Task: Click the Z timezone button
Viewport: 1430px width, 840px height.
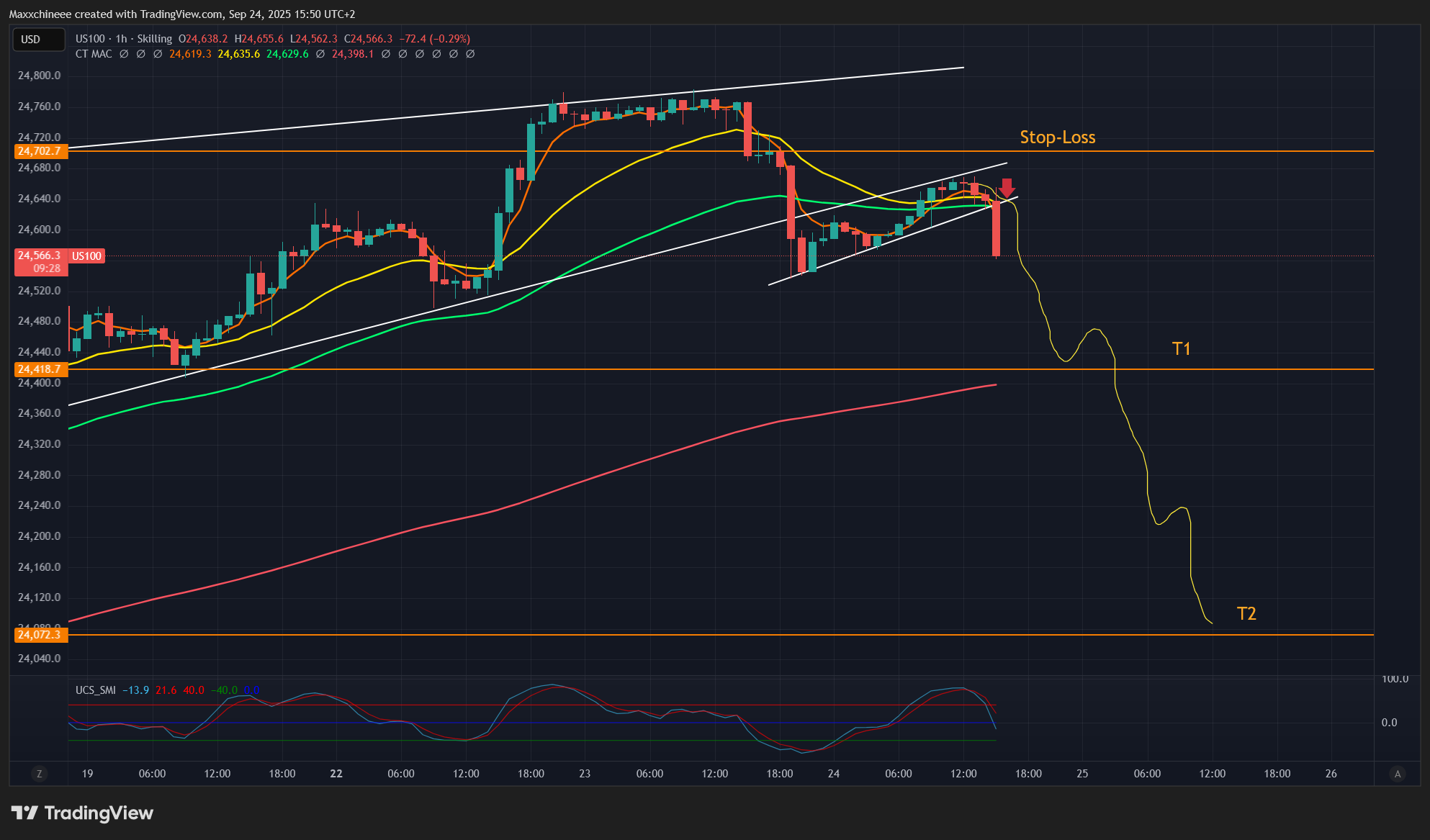Action: 39,774
